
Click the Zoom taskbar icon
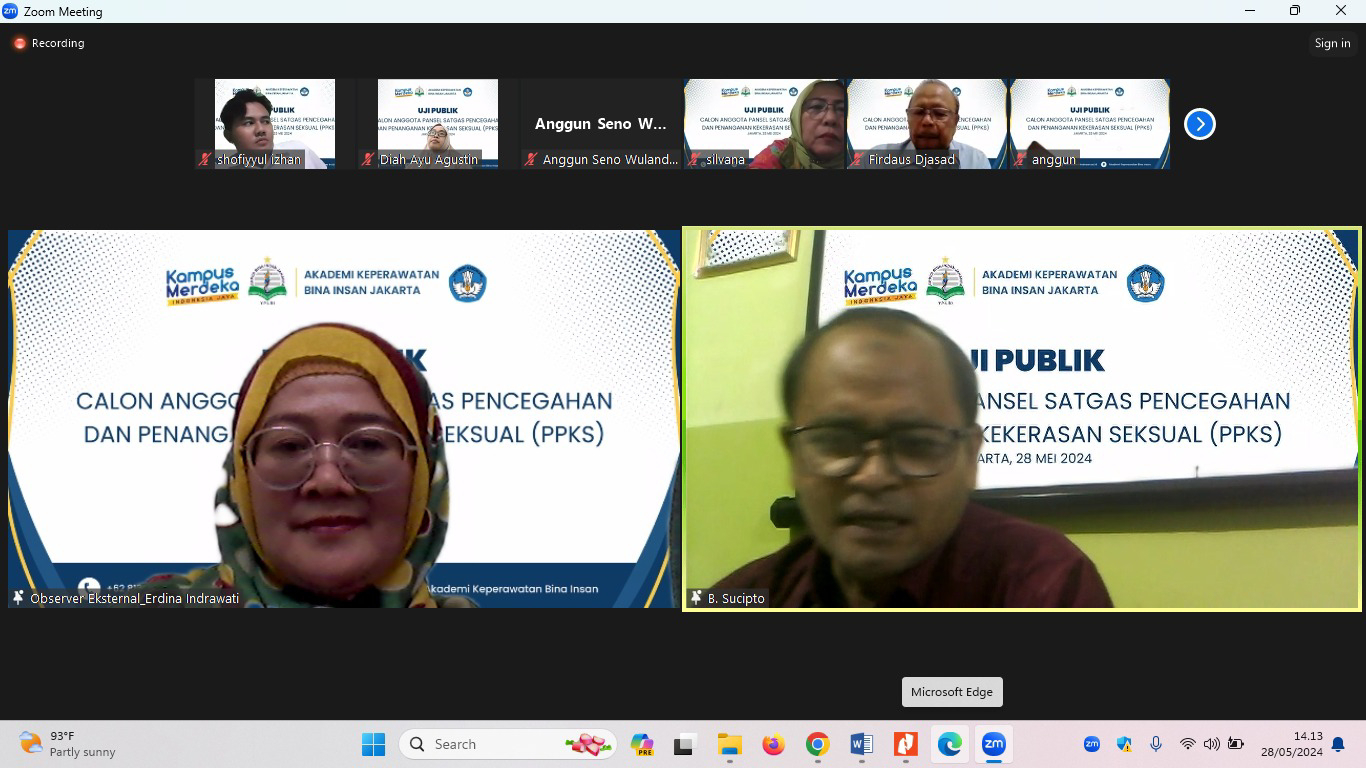coord(993,744)
